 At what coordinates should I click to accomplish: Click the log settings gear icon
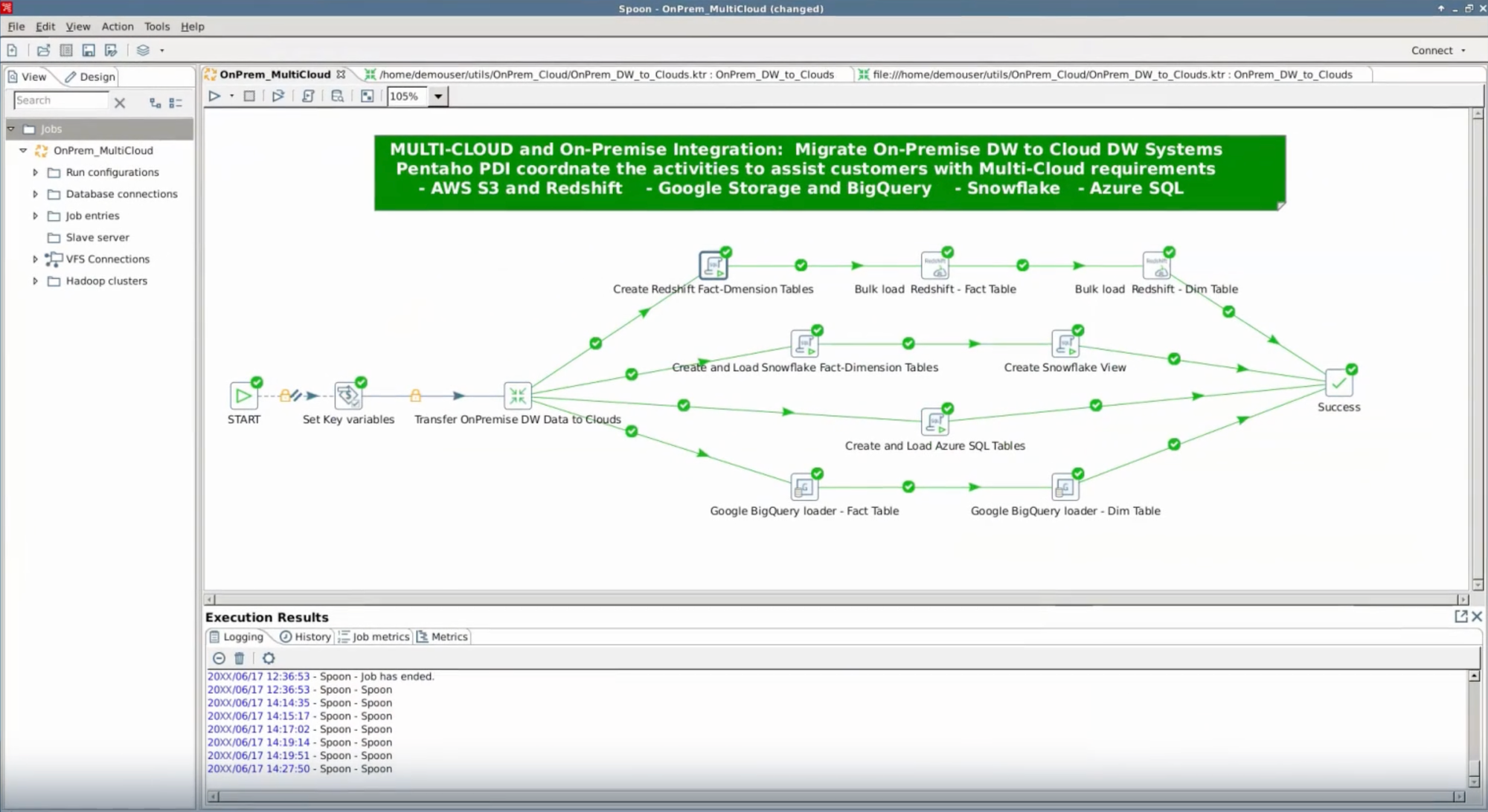click(x=269, y=658)
